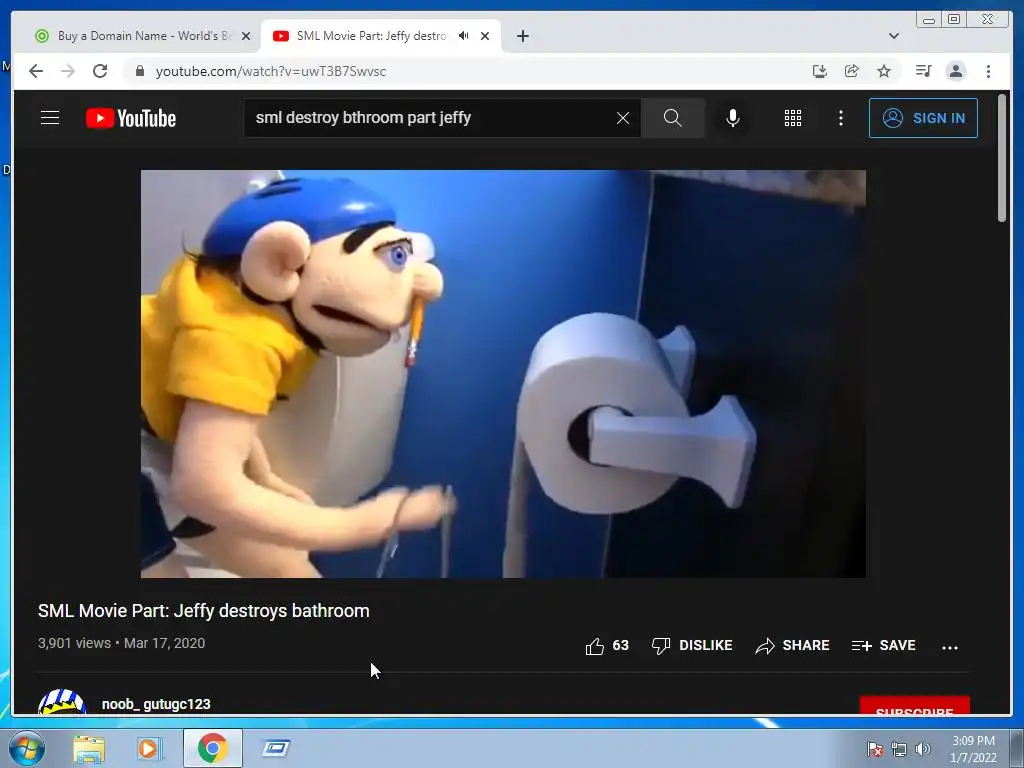The width and height of the screenshot is (1024, 768).
Task: View site info lock icon
Action: point(139,71)
